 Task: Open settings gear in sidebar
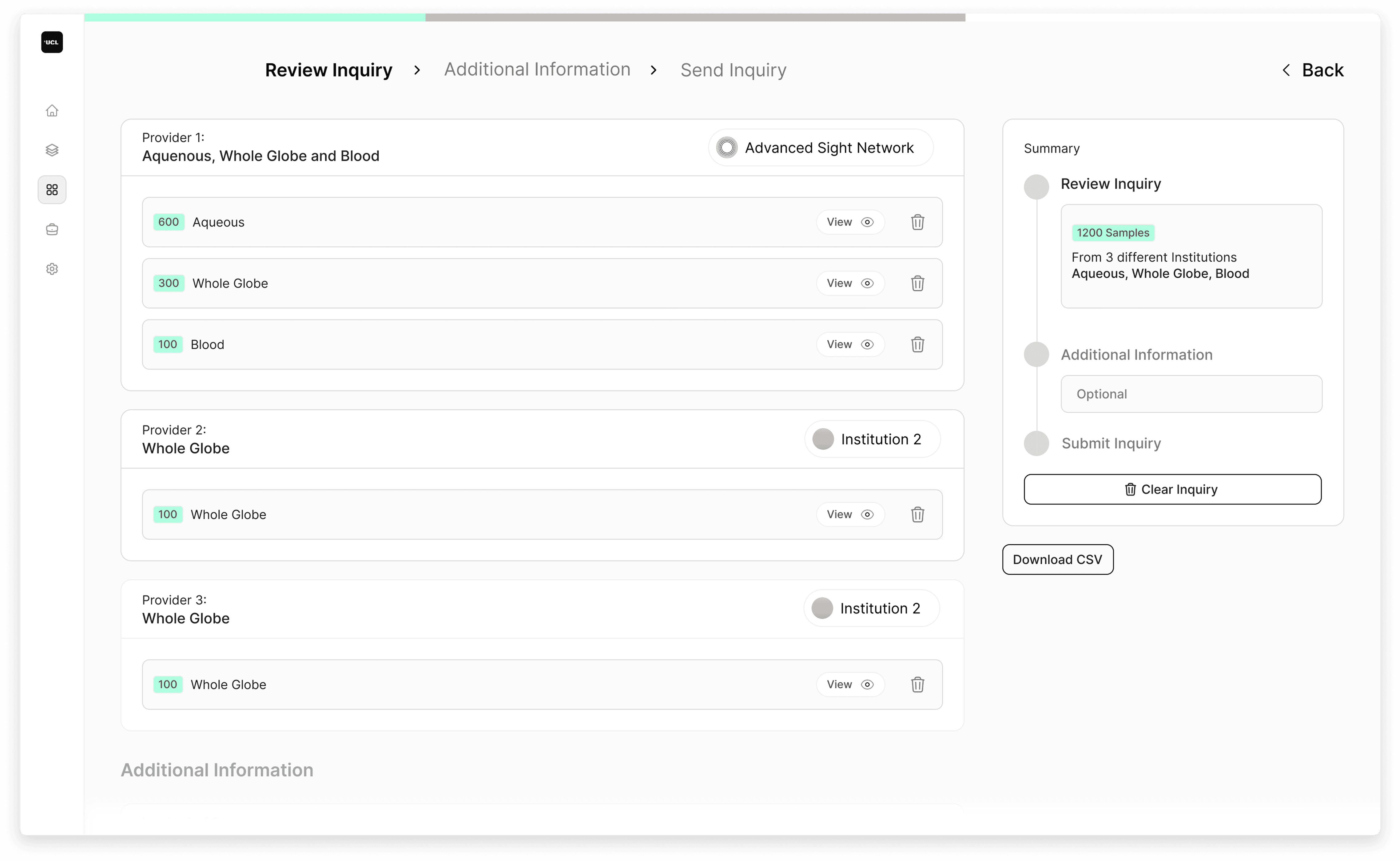[52, 269]
